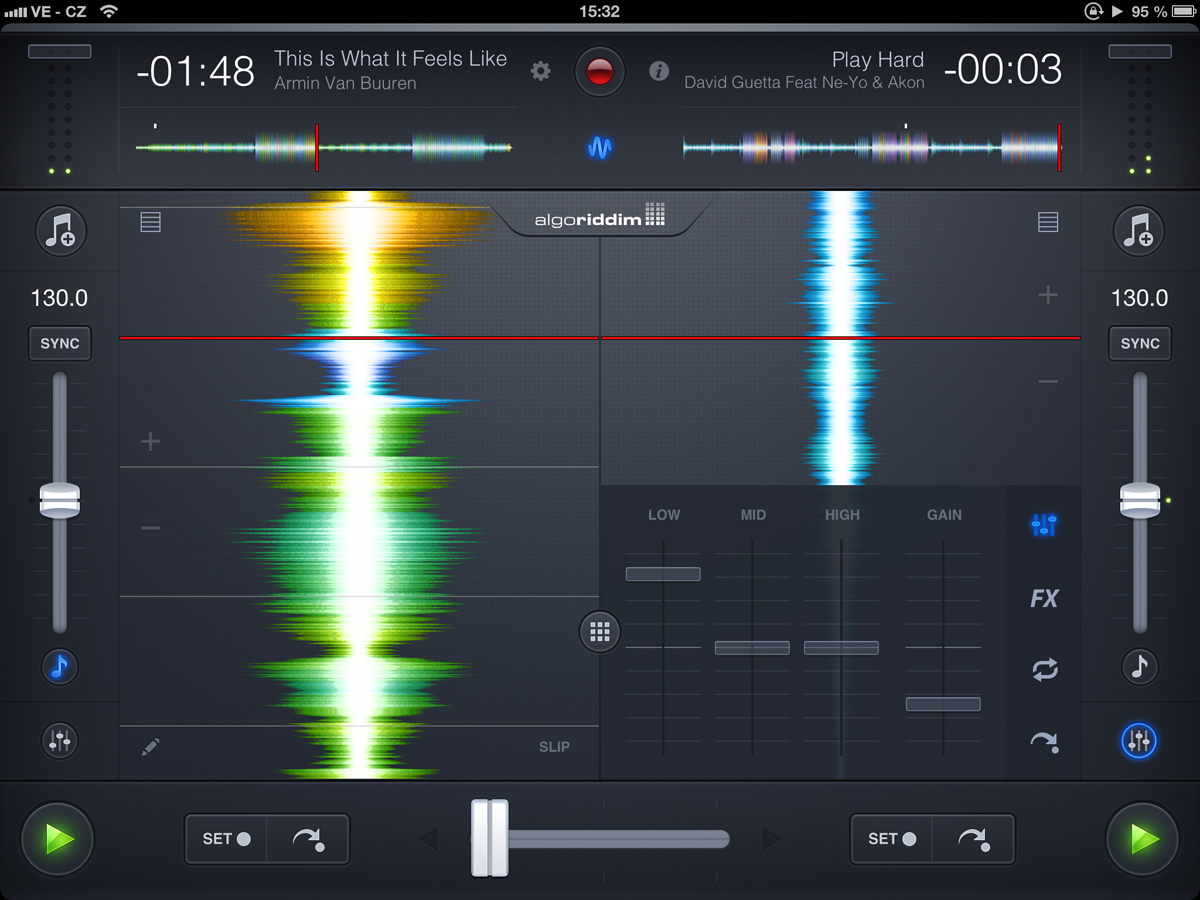Open settings with the gear icon
The image size is (1200, 900).
coord(541,71)
